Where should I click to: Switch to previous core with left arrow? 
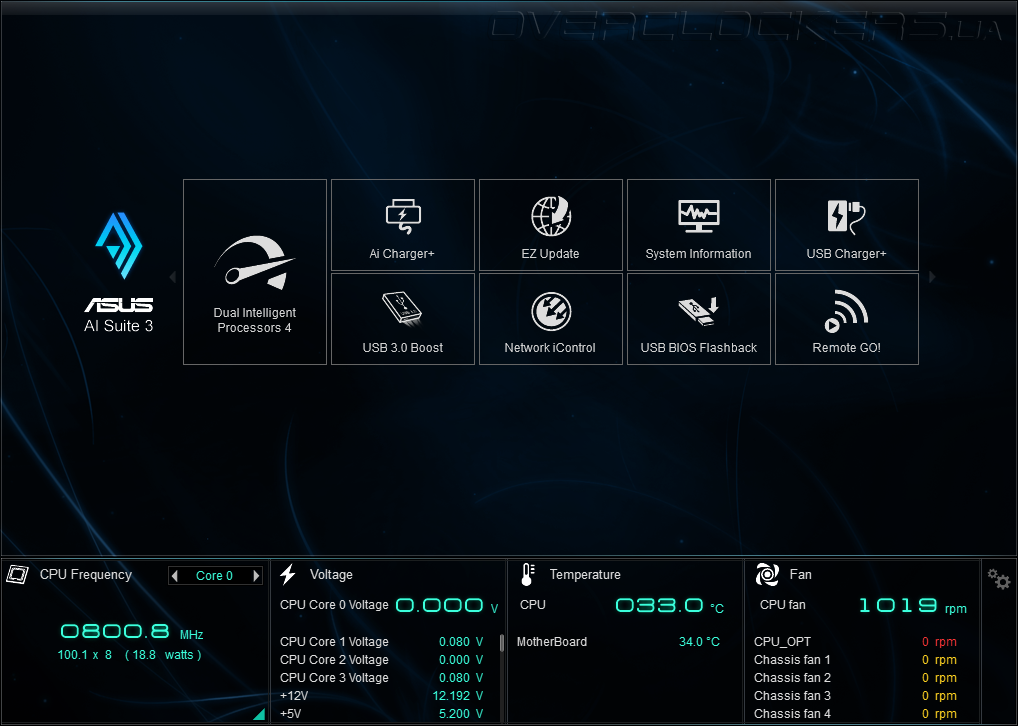click(x=174, y=576)
